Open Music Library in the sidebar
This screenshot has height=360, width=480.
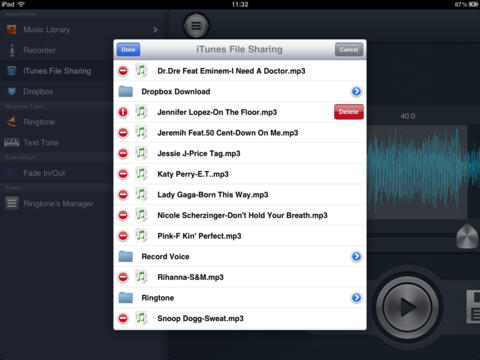[83, 30]
